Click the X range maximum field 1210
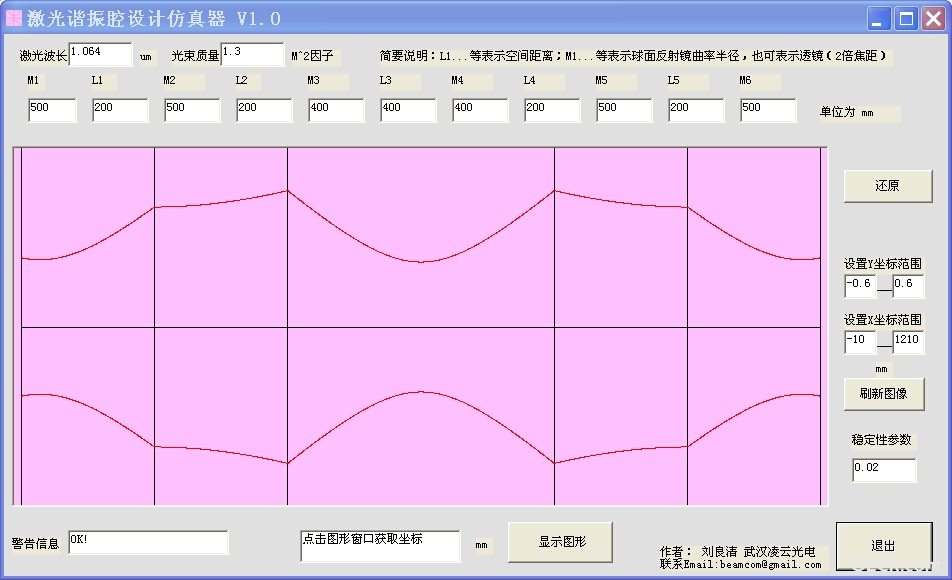This screenshot has width=952, height=580. 908,342
